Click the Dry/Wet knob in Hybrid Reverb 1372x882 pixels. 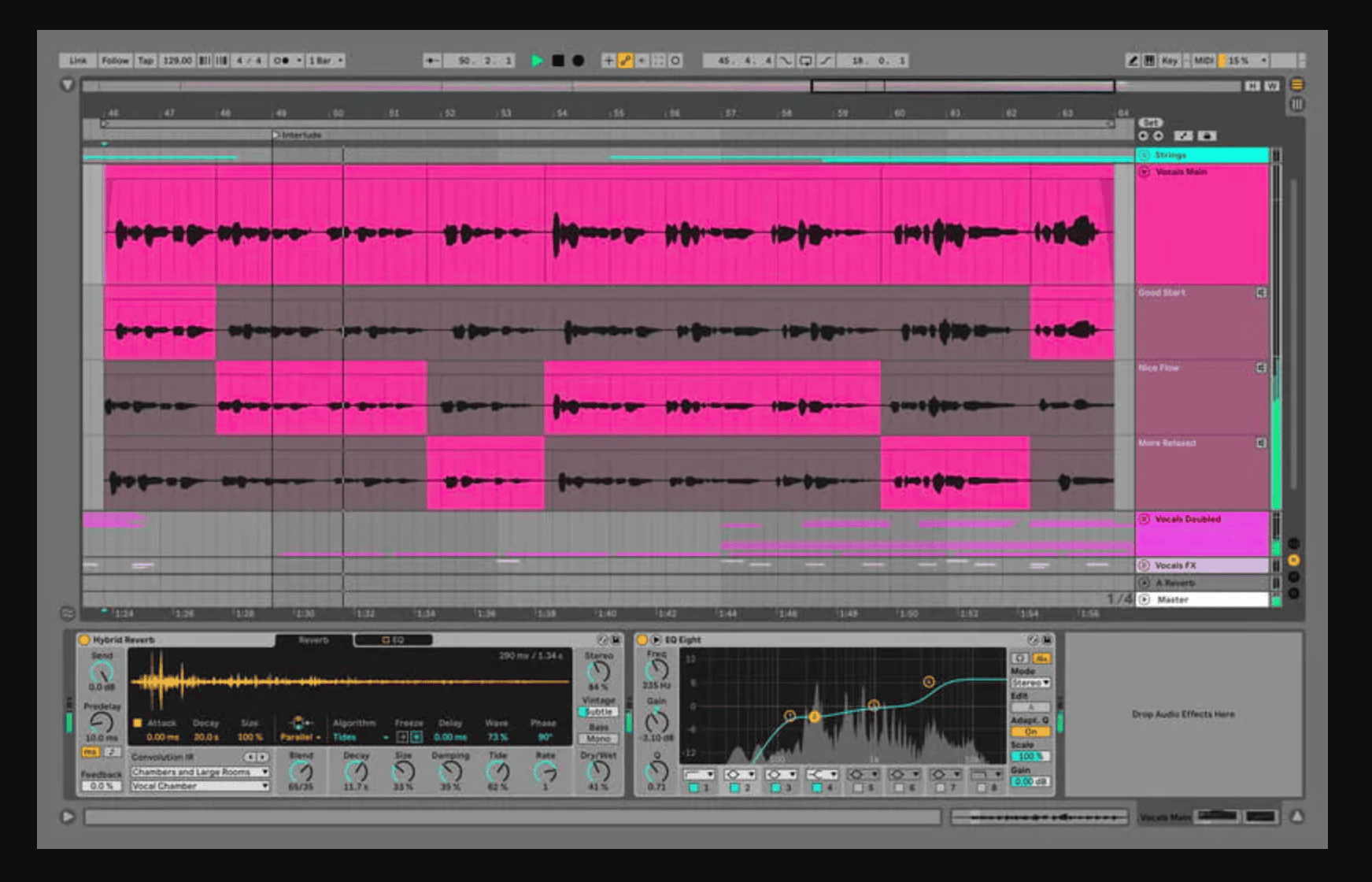(x=598, y=773)
